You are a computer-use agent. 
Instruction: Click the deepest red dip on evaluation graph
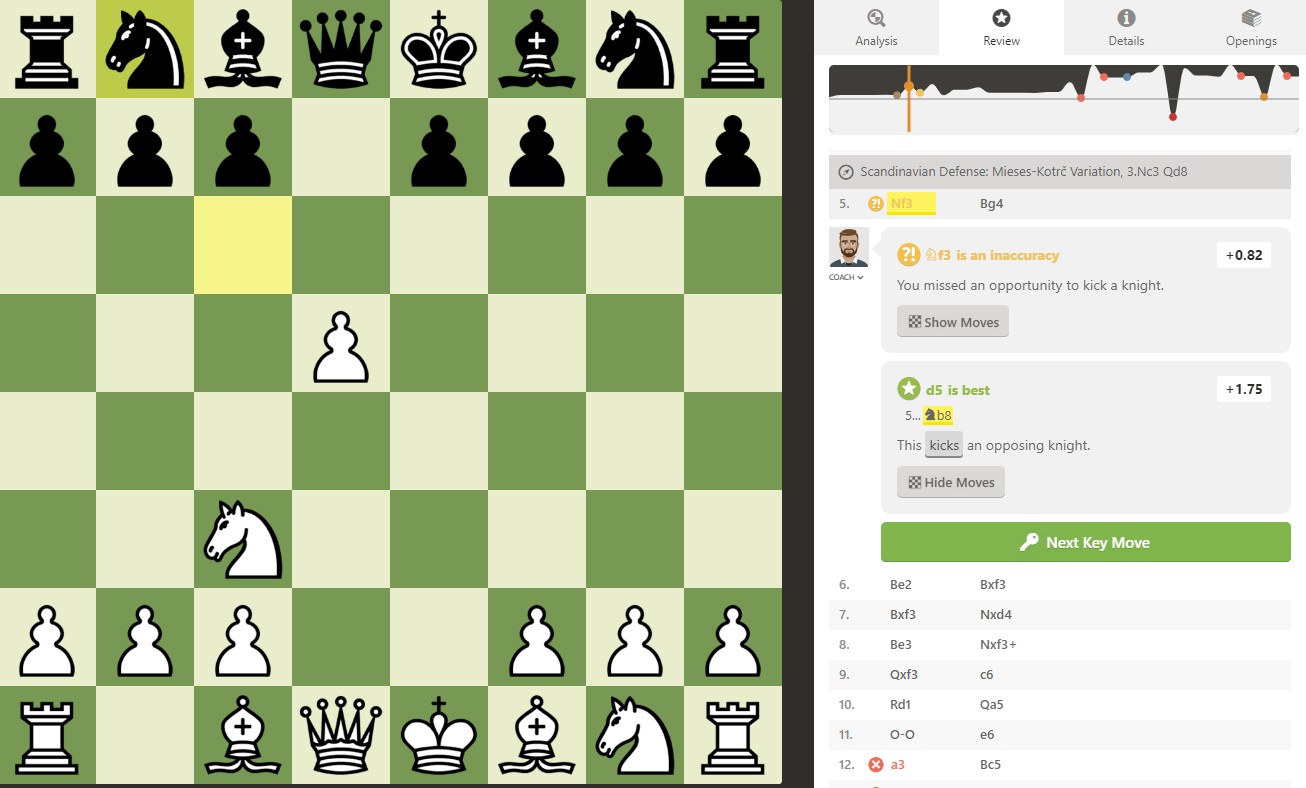coord(1173,117)
